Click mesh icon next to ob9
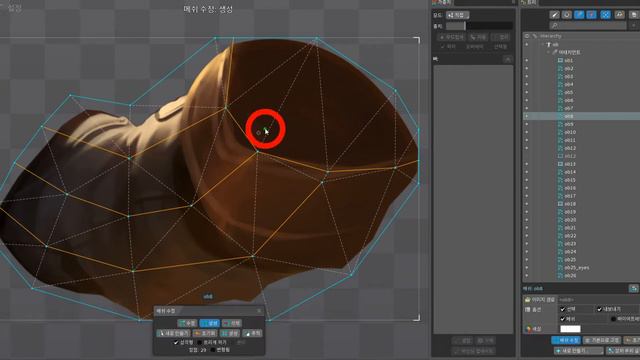 560,124
